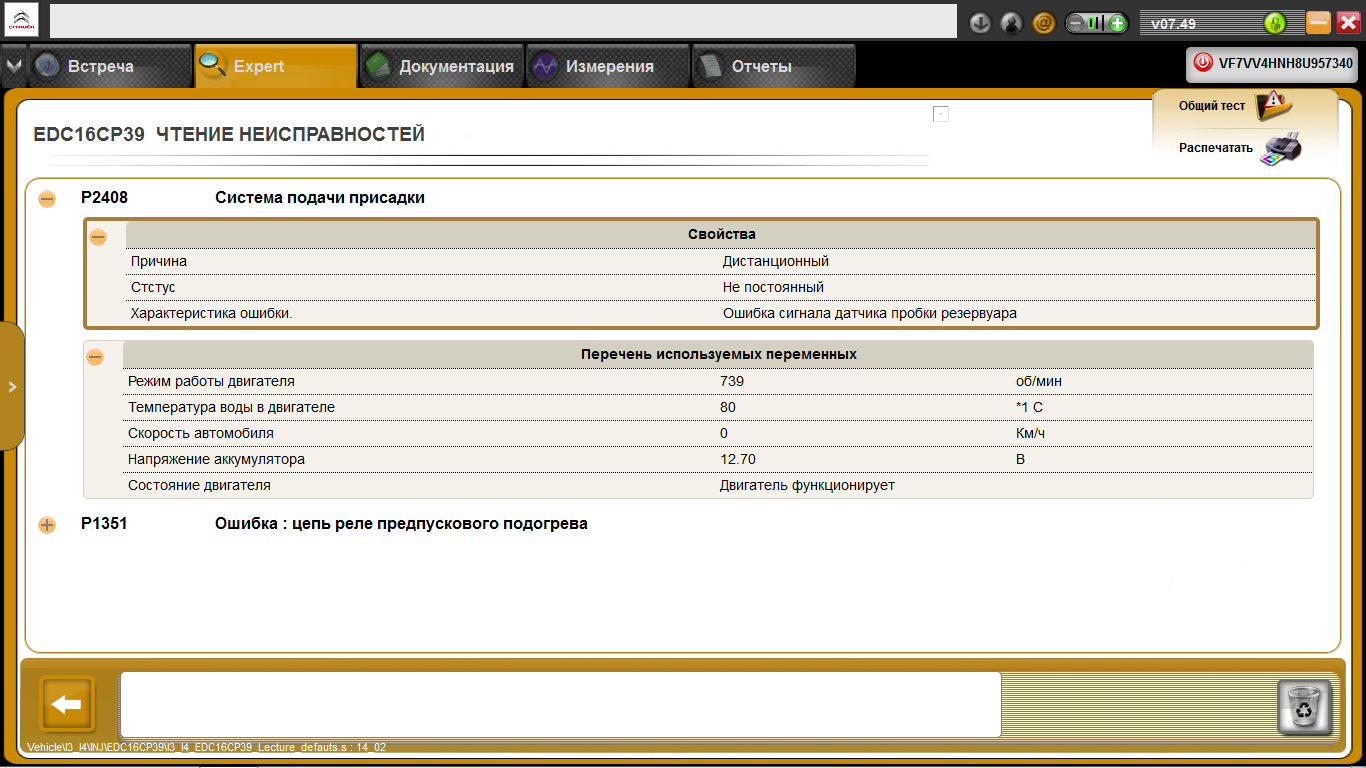1366x768 pixels.
Task: Select fault code P2408 text
Action: (x=104, y=198)
